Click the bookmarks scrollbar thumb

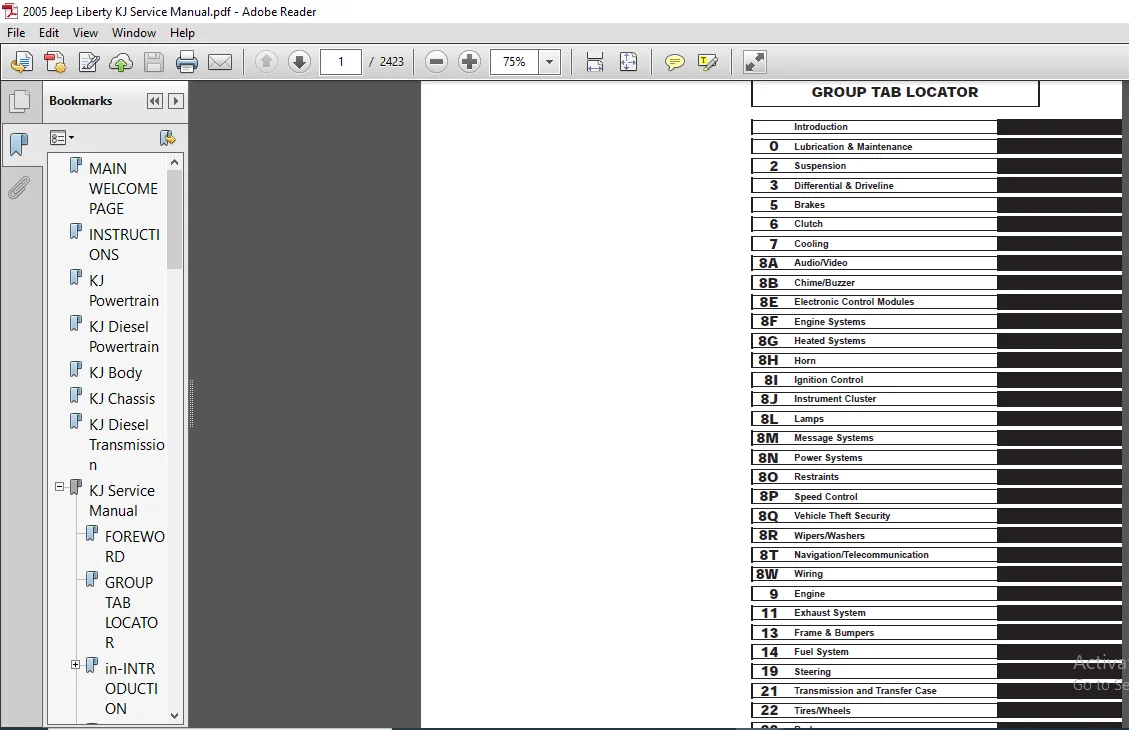(x=174, y=220)
